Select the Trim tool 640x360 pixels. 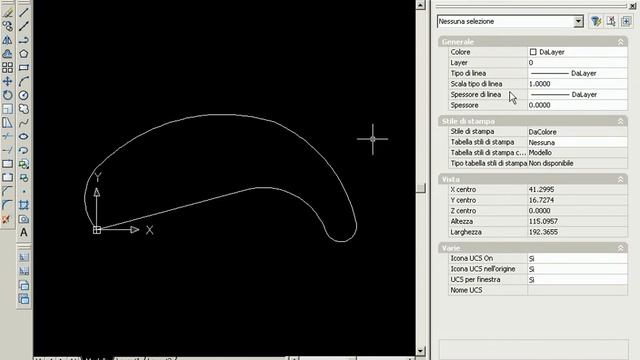click(x=7, y=136)
